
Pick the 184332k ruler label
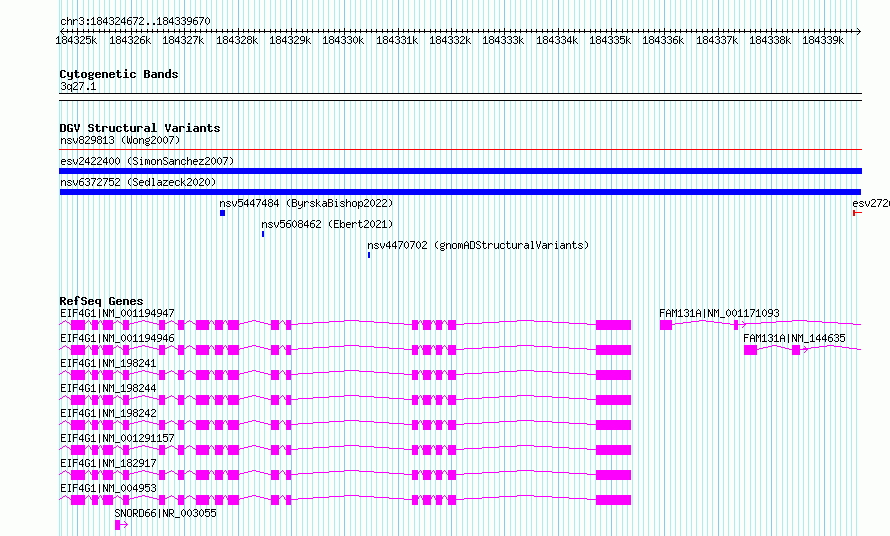[450, 40]
